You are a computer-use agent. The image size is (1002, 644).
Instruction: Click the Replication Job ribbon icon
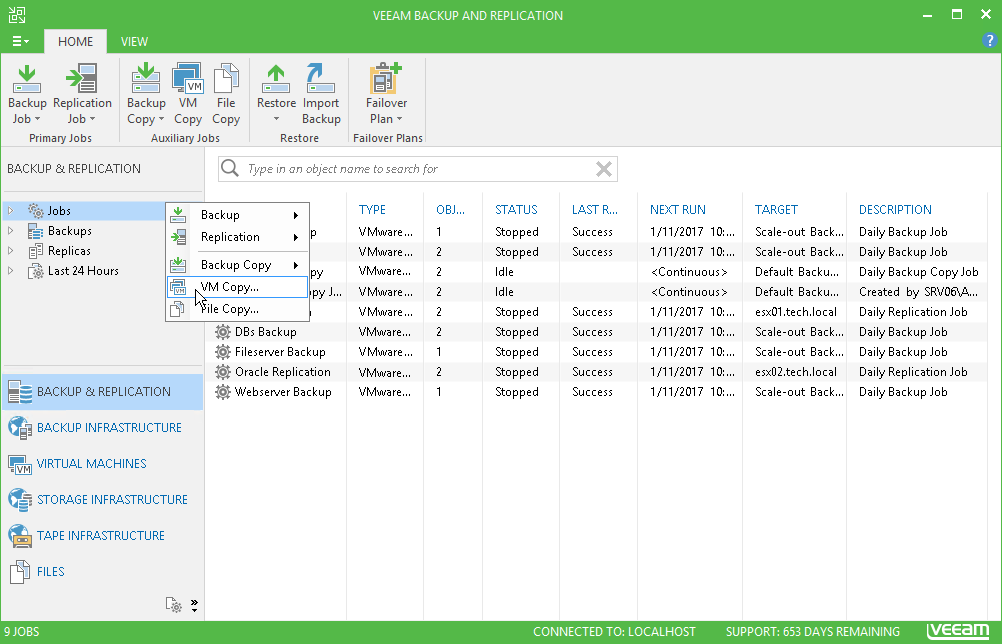pos(82,79)
